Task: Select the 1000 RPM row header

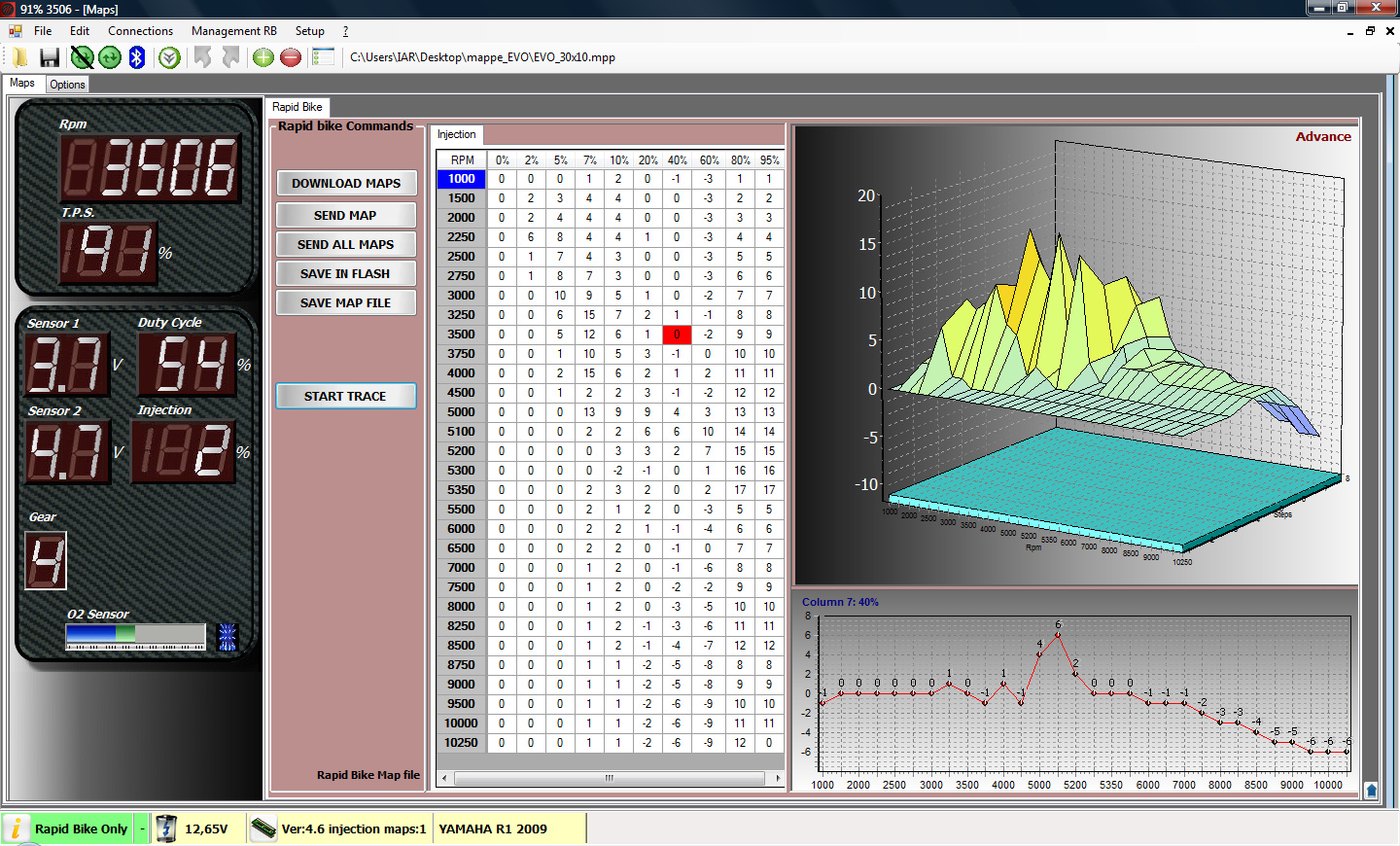Action: [462, 179]
